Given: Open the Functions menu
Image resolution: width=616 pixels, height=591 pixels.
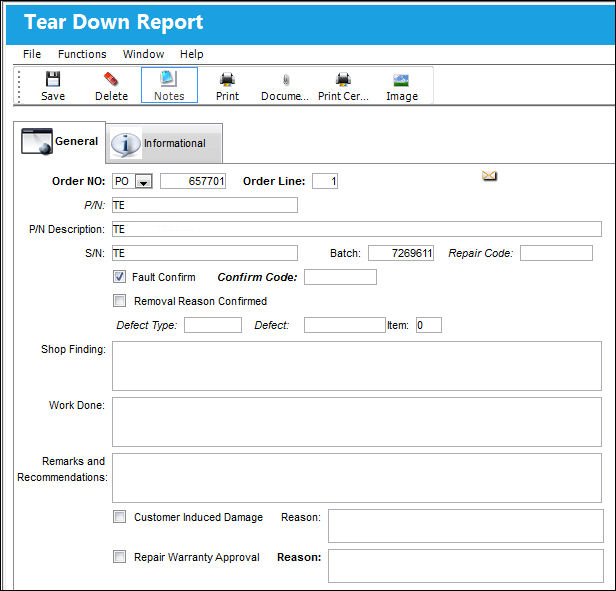Looking at the screenshot, I should 82,54.
